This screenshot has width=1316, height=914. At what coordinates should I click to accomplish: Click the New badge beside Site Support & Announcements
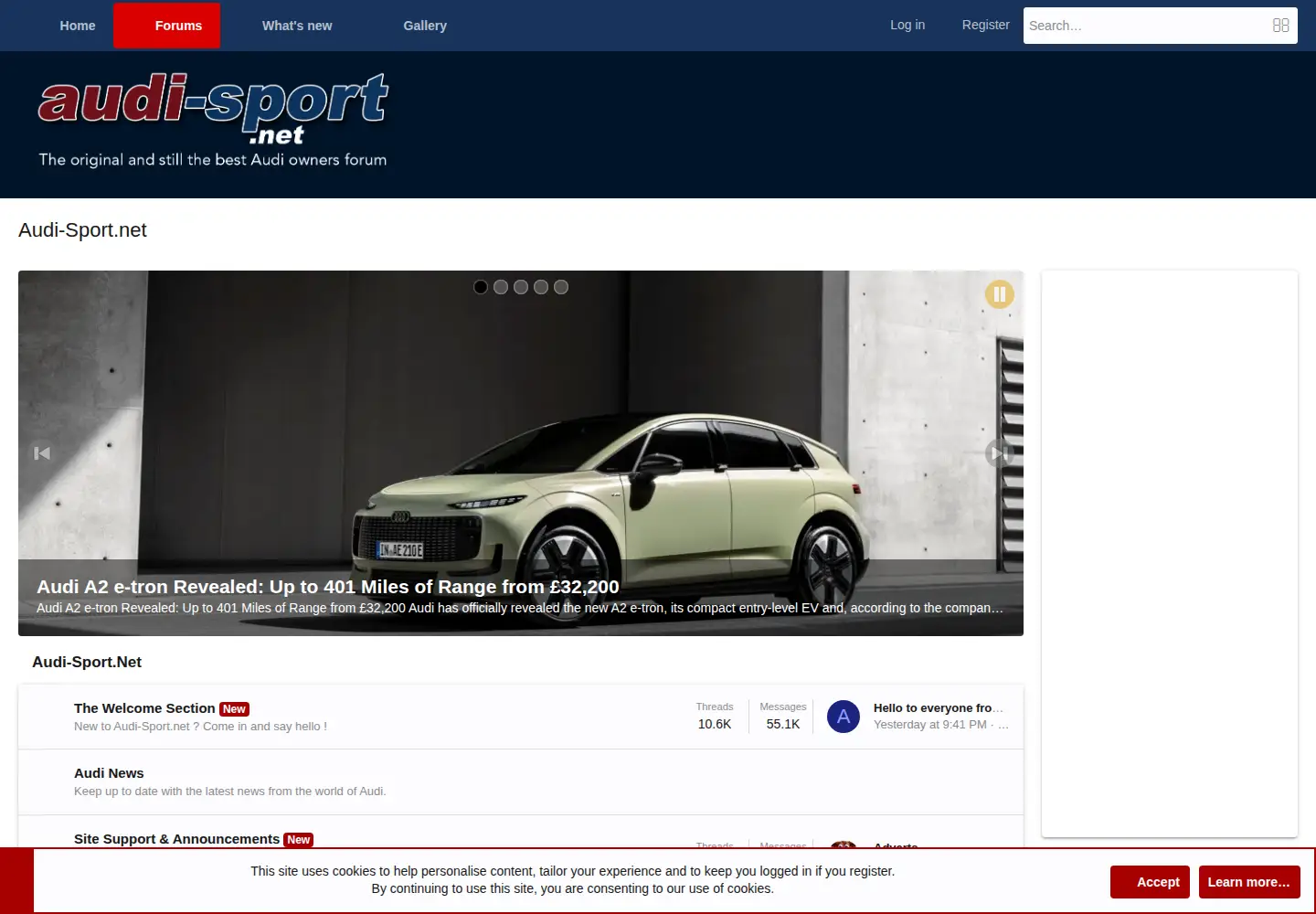pos(298,840)
